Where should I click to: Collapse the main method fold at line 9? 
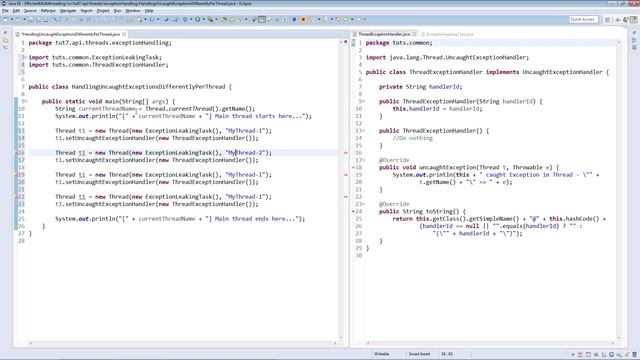[26, 102]
